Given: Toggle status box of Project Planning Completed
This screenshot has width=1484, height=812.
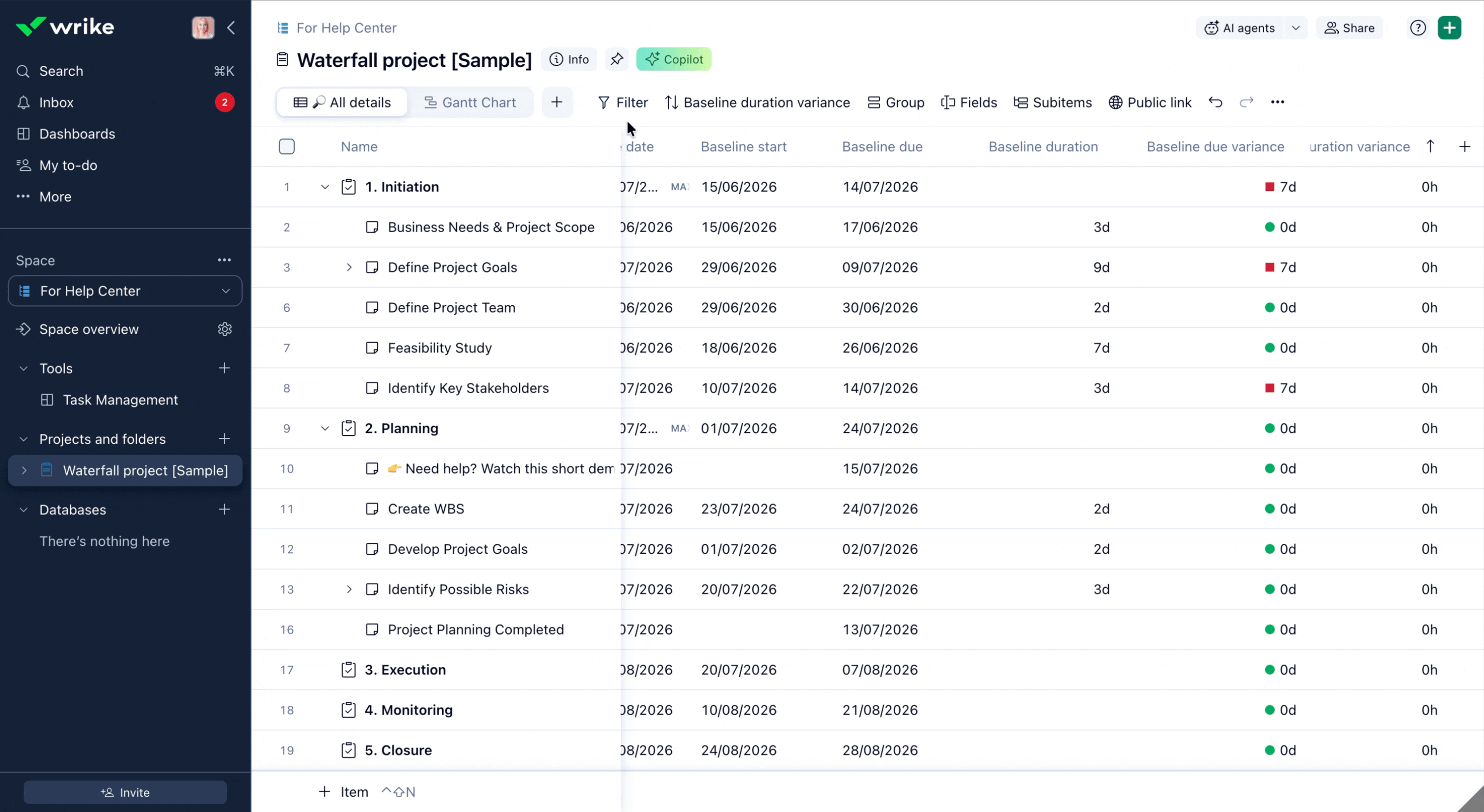Looking at the screenshot, I should click(x=372, y=629).
